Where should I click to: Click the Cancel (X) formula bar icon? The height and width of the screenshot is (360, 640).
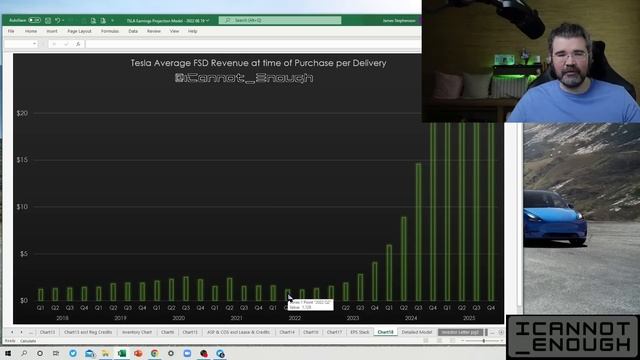coord(54,44)
